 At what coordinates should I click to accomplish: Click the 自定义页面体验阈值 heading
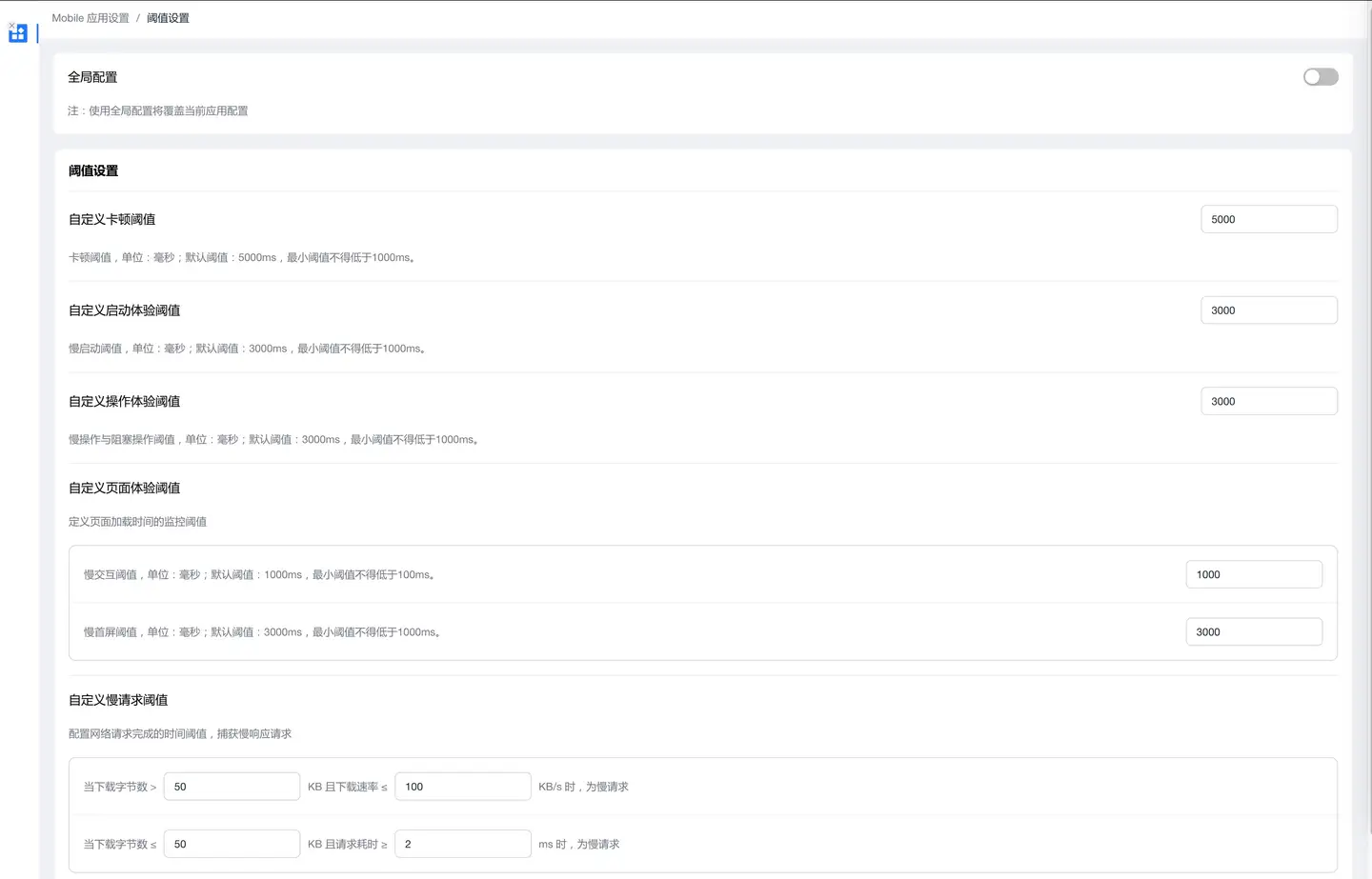(x=124, y=489)
